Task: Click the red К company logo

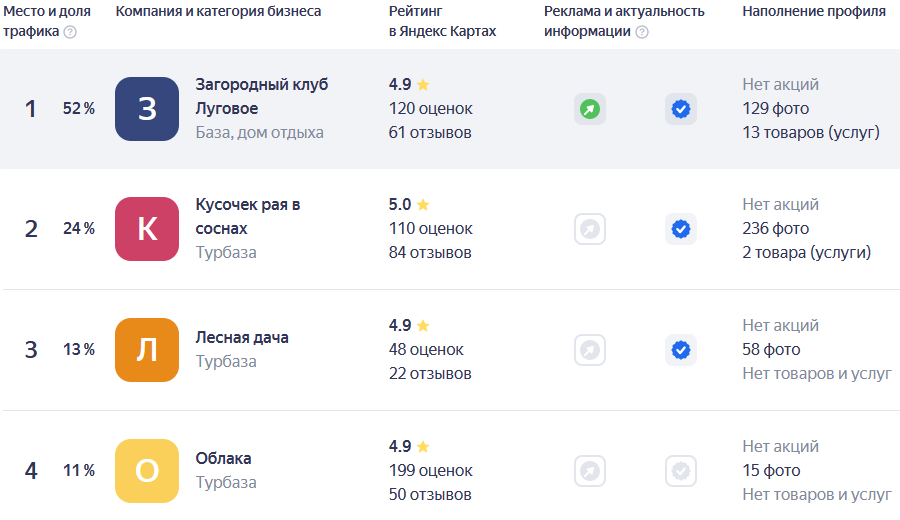Action: pos(147,229)
